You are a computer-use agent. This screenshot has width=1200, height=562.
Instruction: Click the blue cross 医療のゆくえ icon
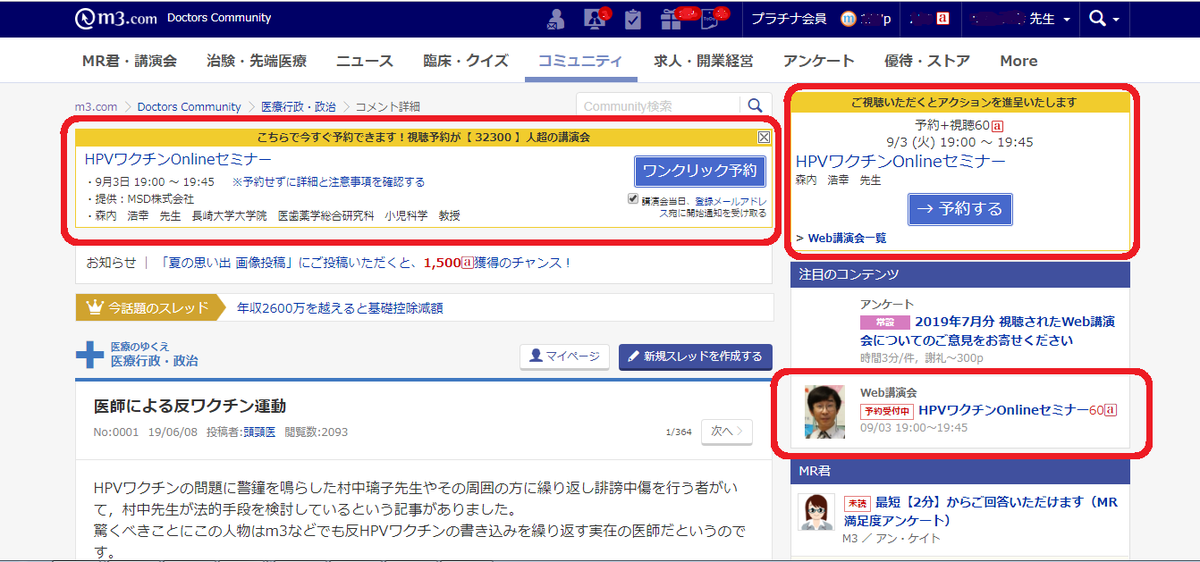click(x=90, y=354)
